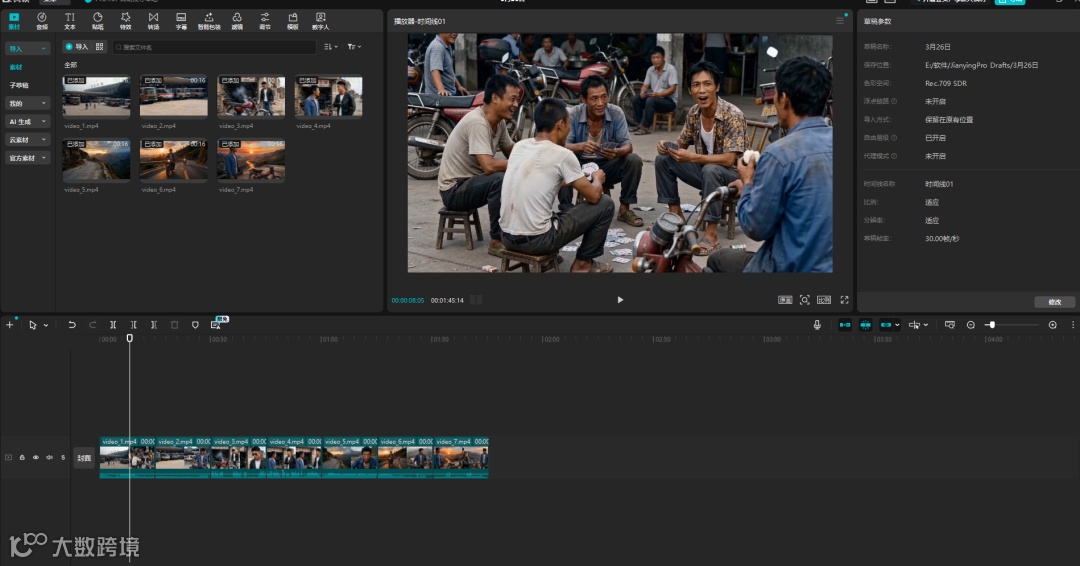Add a marker with shield icon

[195, 325]
